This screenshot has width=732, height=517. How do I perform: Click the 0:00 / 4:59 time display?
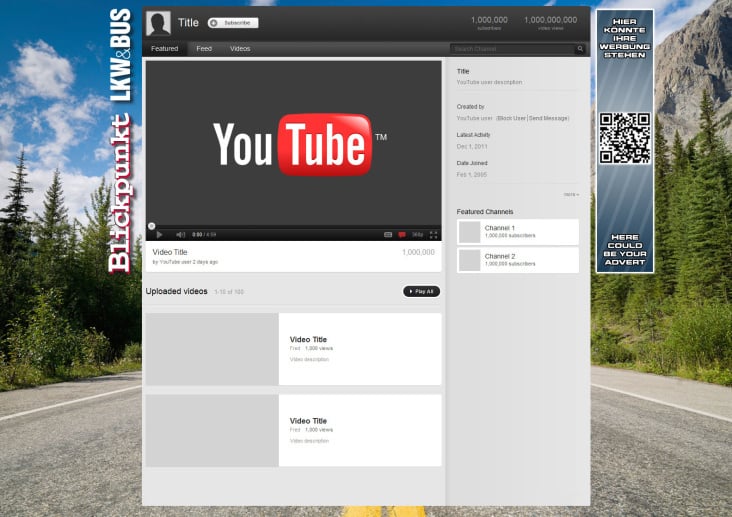point(204,234)
